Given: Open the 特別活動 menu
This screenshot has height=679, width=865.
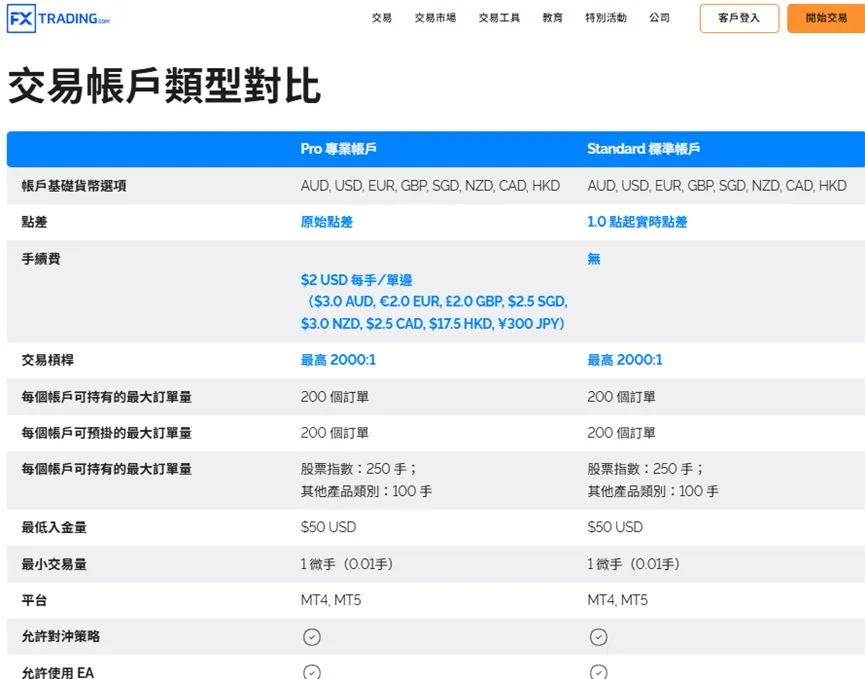Looking at the screenshot, I should coord(606,18).
